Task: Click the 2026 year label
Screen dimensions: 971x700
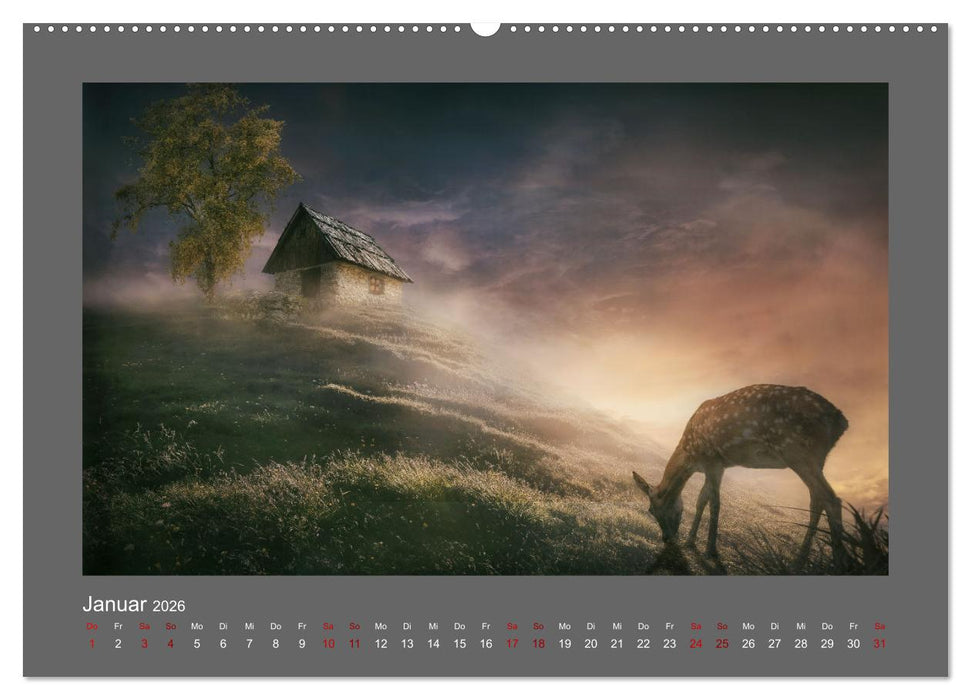Action: coord(169,606)
